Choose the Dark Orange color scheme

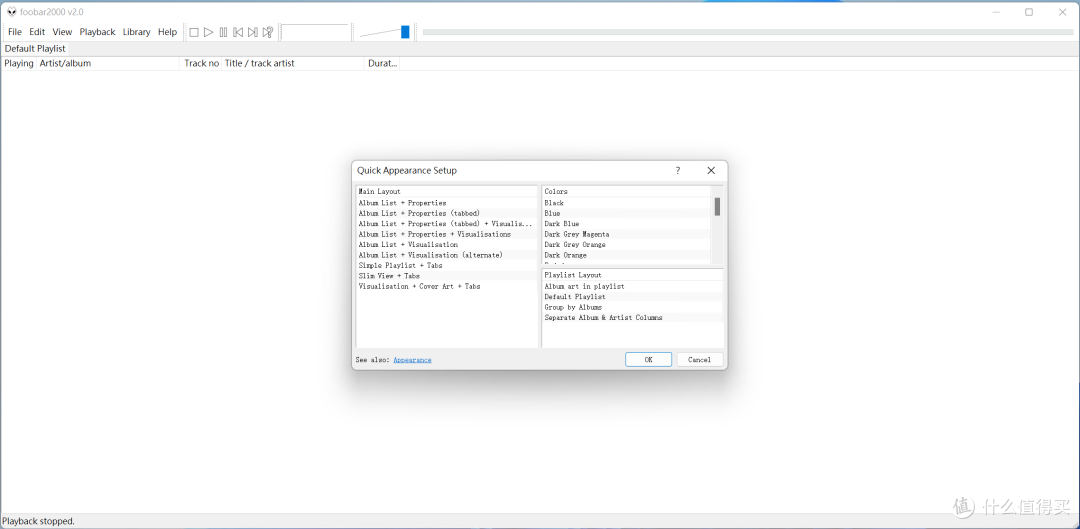tap(627, 255)
